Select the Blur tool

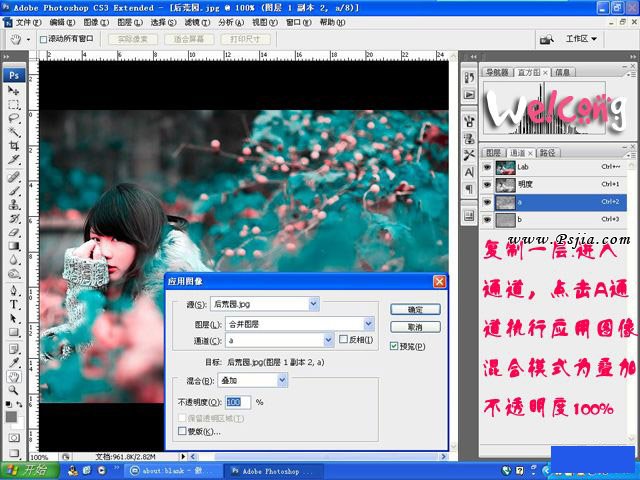click(13, 260)
